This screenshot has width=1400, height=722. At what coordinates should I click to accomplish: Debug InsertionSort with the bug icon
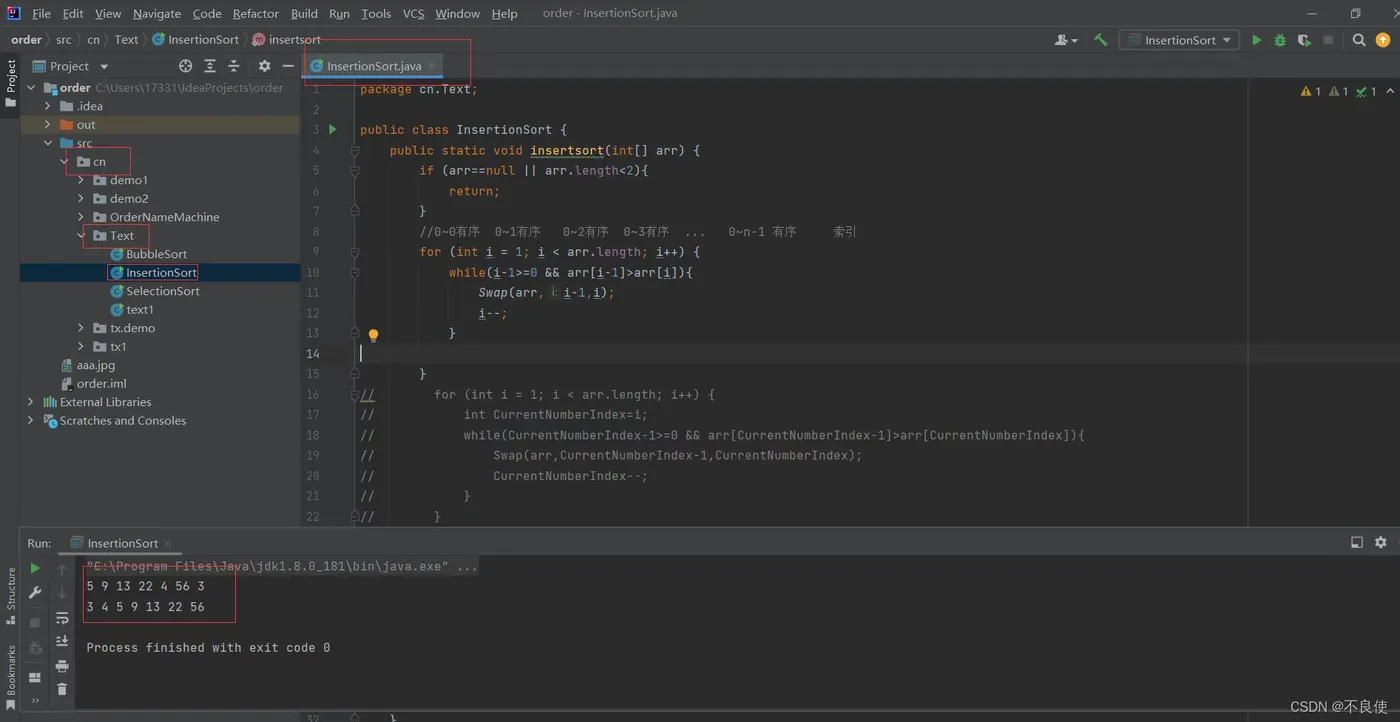(x=1280, y=40)
